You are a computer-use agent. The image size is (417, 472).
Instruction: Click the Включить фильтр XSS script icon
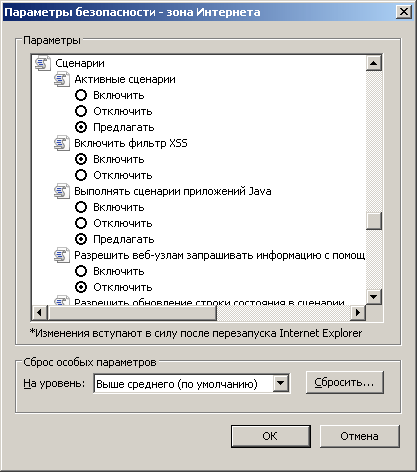coord(62,143)
